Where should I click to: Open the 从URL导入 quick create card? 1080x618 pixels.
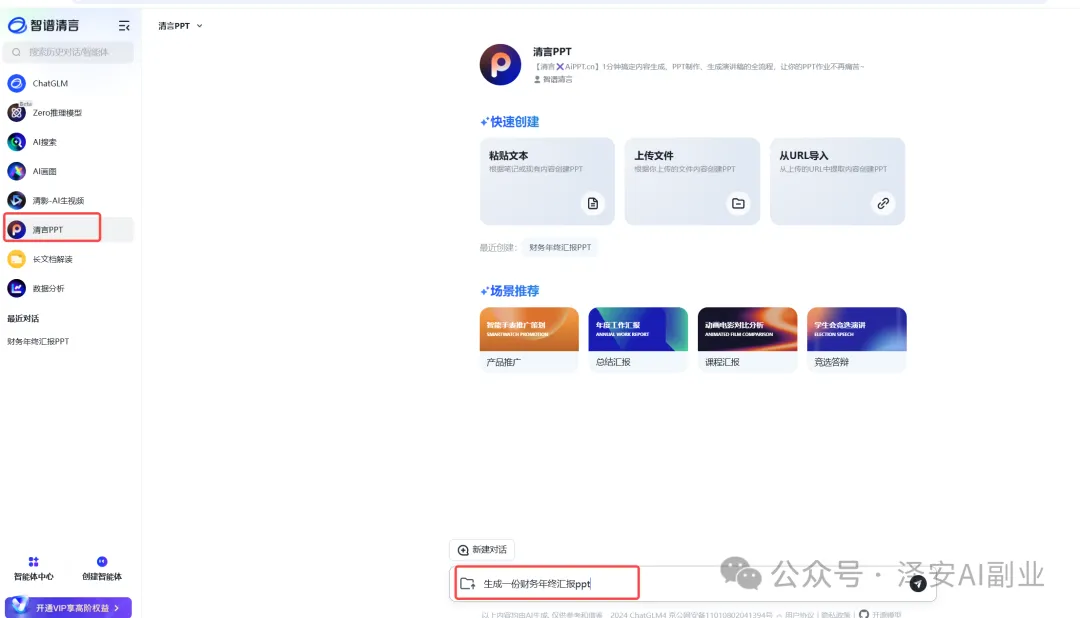click(x=838, y=181)
